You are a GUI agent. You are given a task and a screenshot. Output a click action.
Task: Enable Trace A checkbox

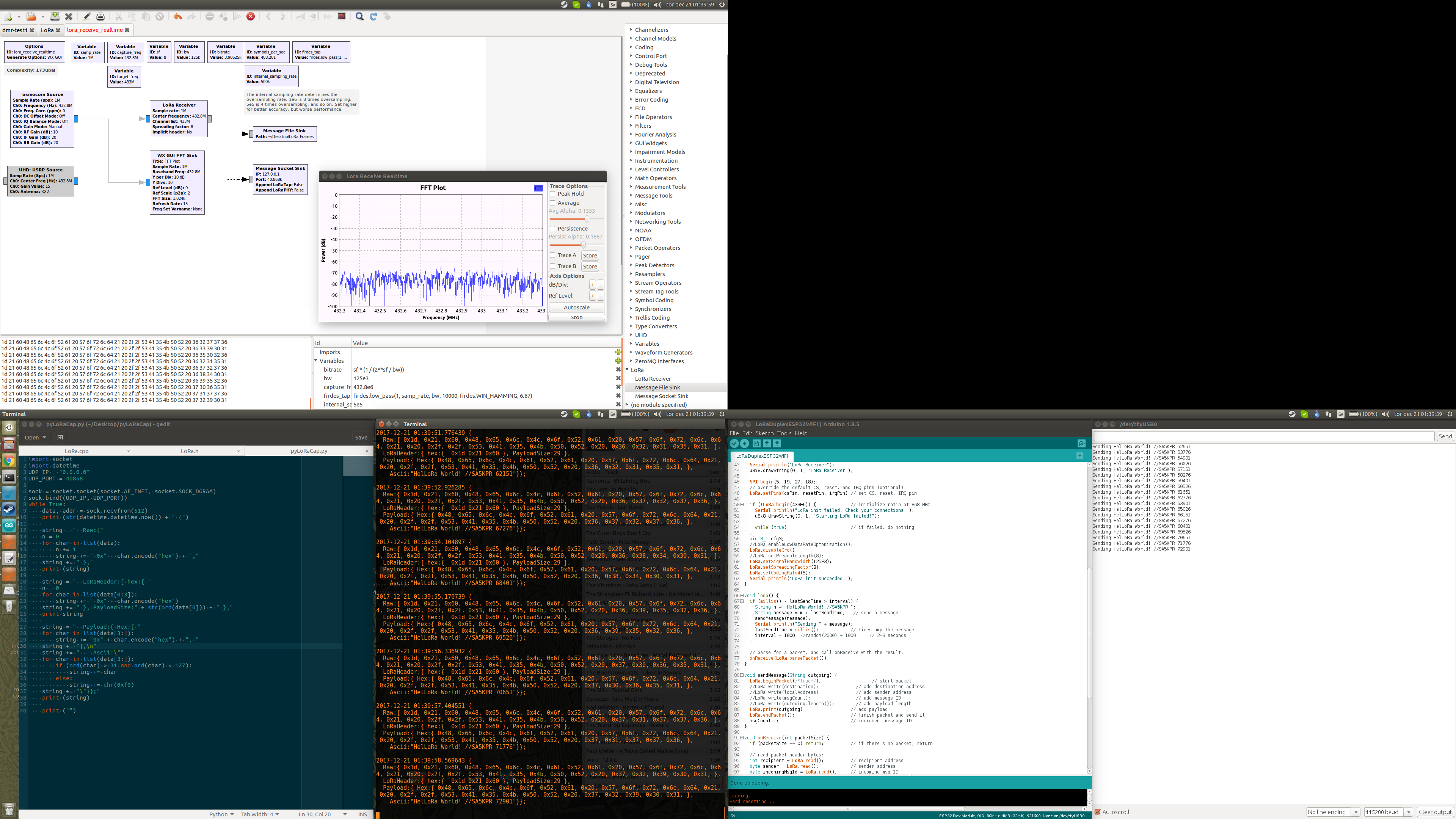click(553, 256)
